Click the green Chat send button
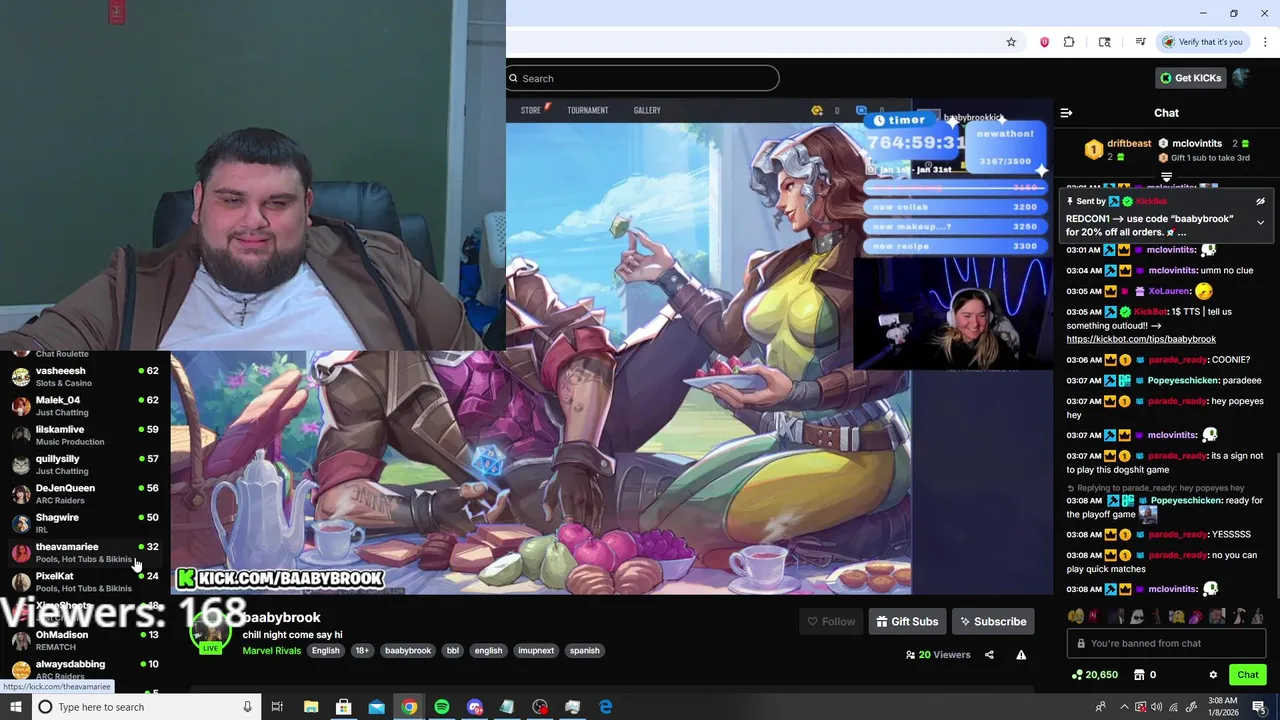The image size is (1280, 720). coord(1247,675)
